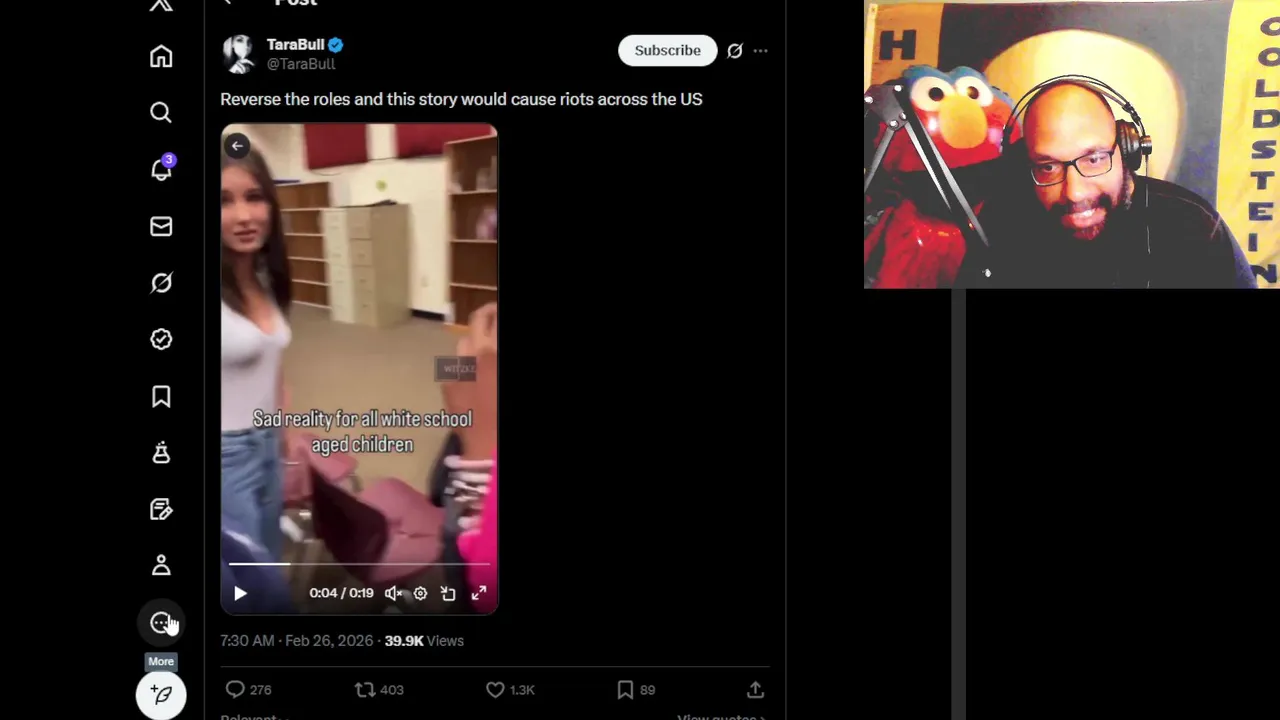
Task: Click the Subscribe button
Action: [x=667, y=51]
